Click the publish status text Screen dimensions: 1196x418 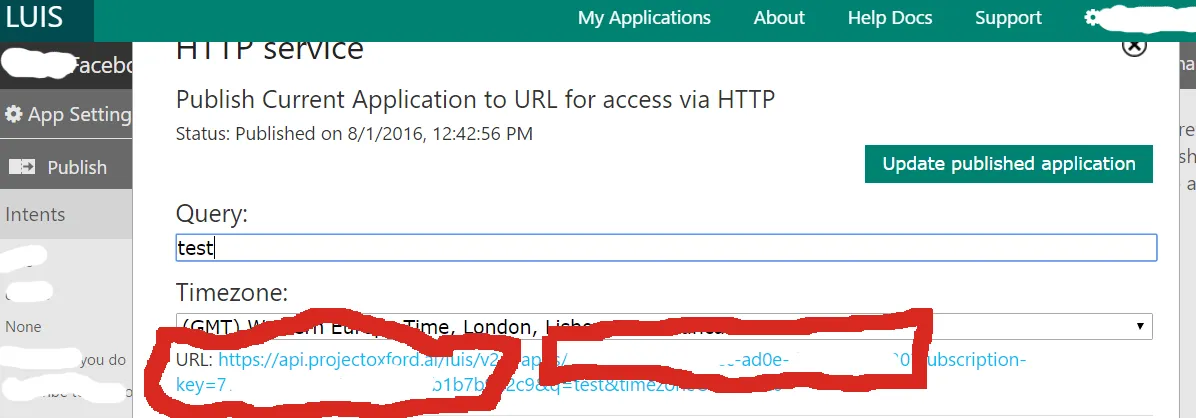(x=354, y=134)
